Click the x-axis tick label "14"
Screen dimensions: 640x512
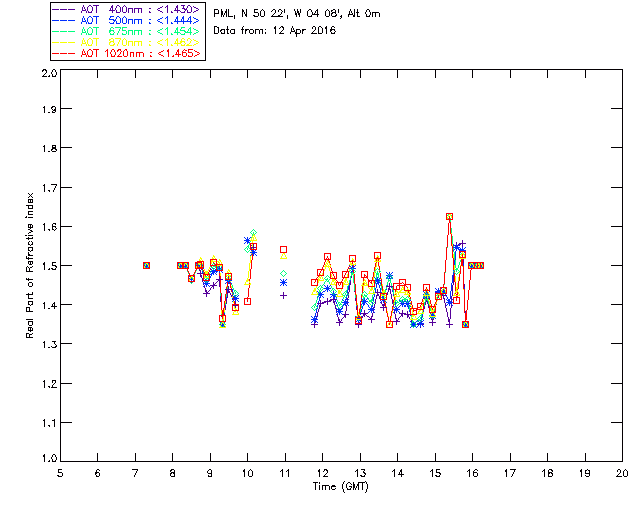(398, 473)
